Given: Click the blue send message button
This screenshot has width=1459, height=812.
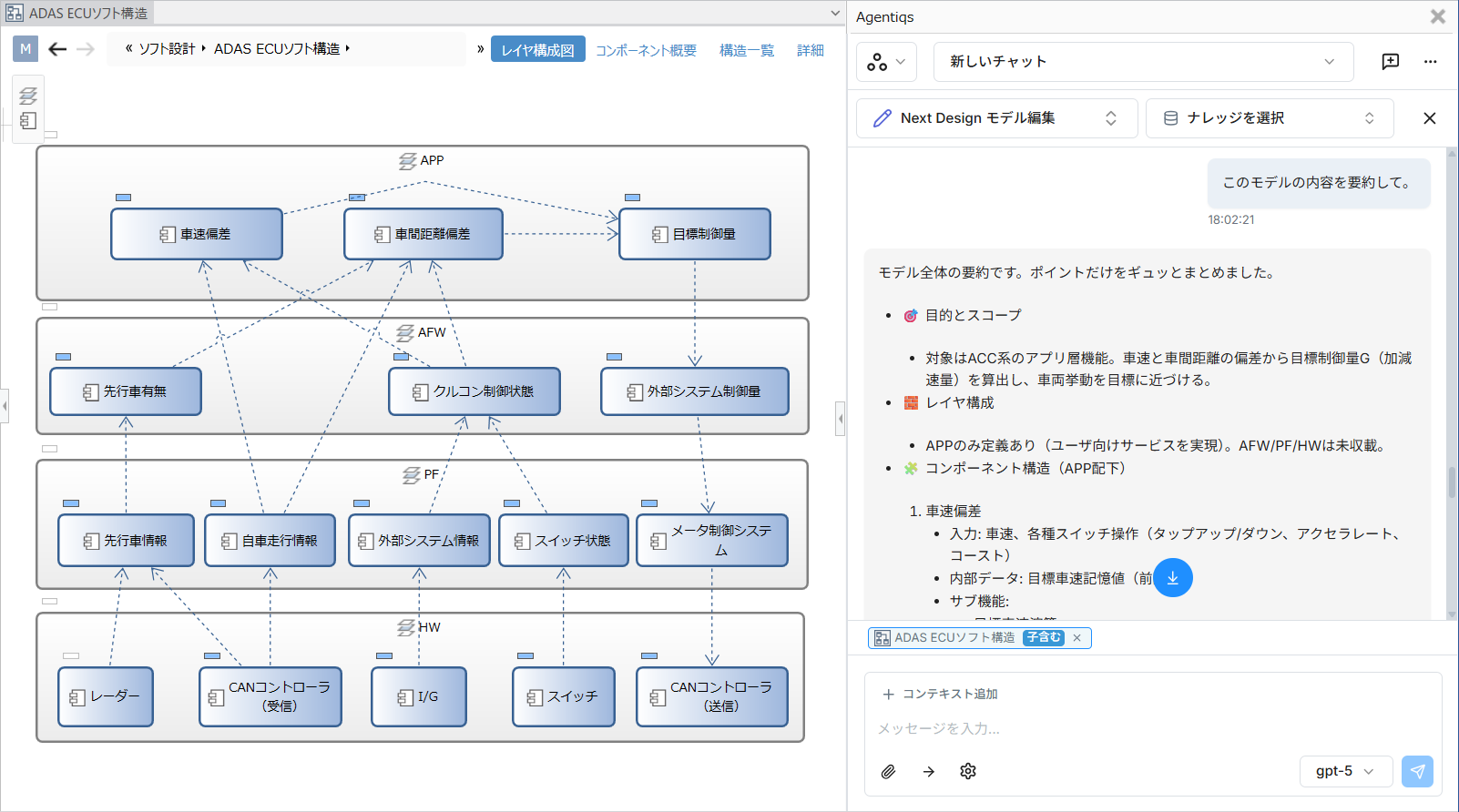Looking at the screenshot, I should tap(1417, 771).
